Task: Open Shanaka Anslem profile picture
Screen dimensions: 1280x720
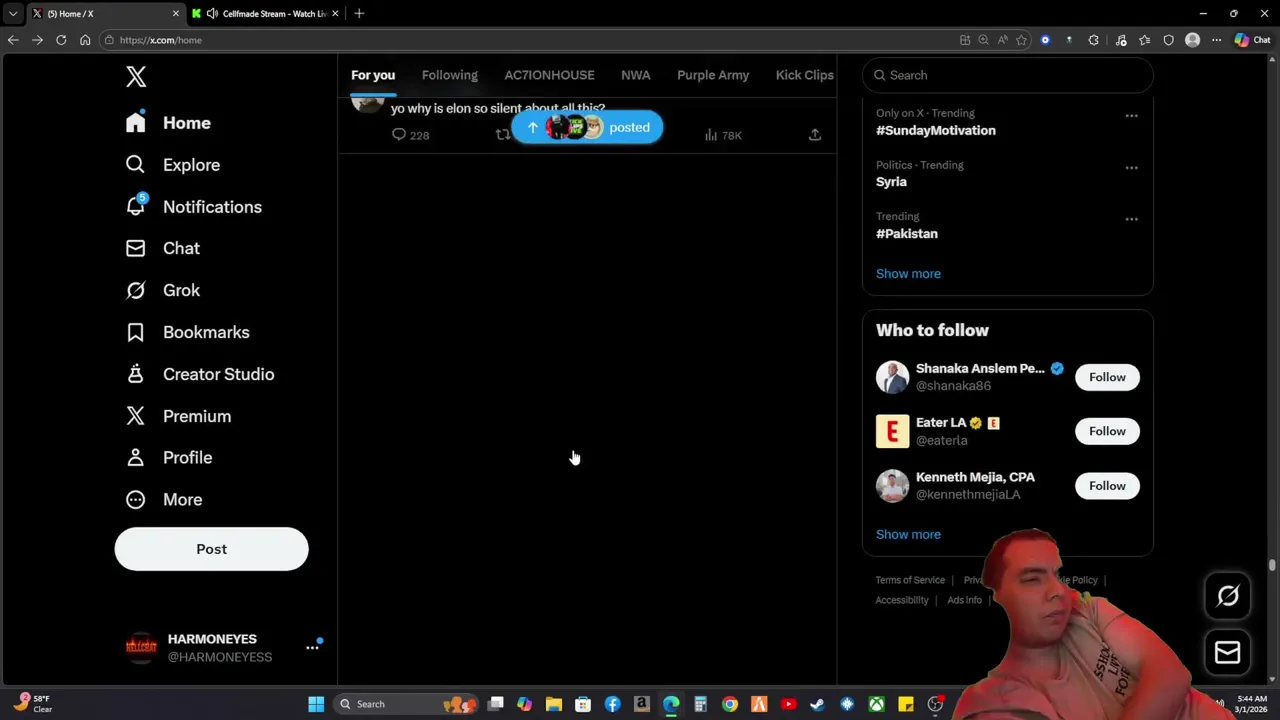Action: pyautogui.click(x=892, y=377)
